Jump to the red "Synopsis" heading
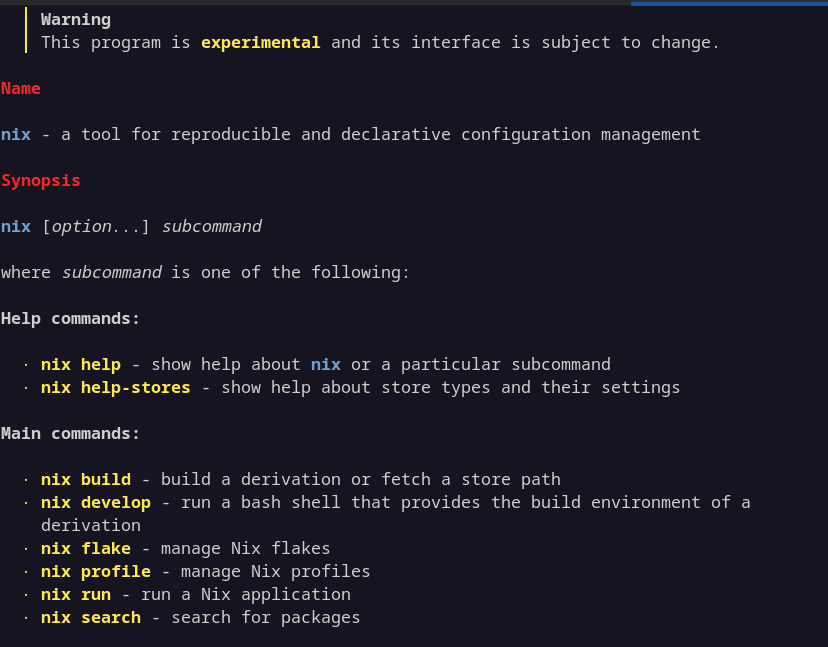The width and height of the screenshot is (828, 647). [x=41, y=181]
